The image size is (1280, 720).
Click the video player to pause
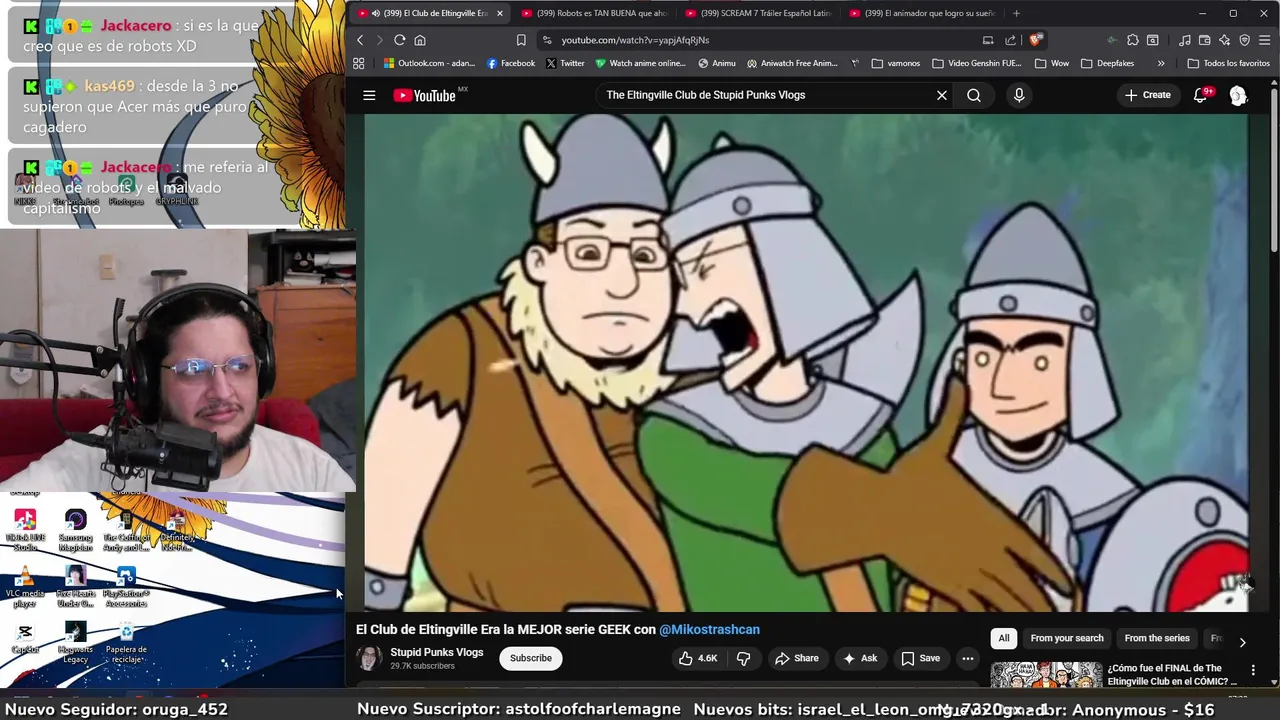click(x=806, y=362)
